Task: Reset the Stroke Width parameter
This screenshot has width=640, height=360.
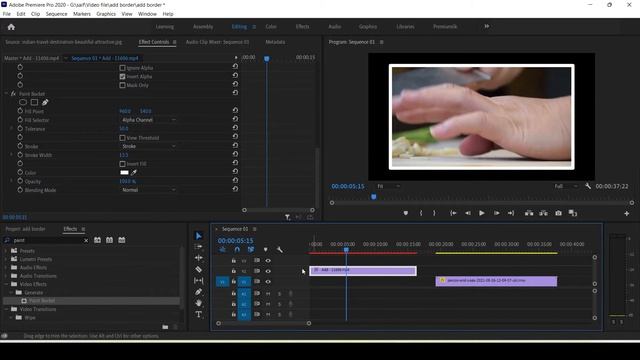Action: (235, 154)
